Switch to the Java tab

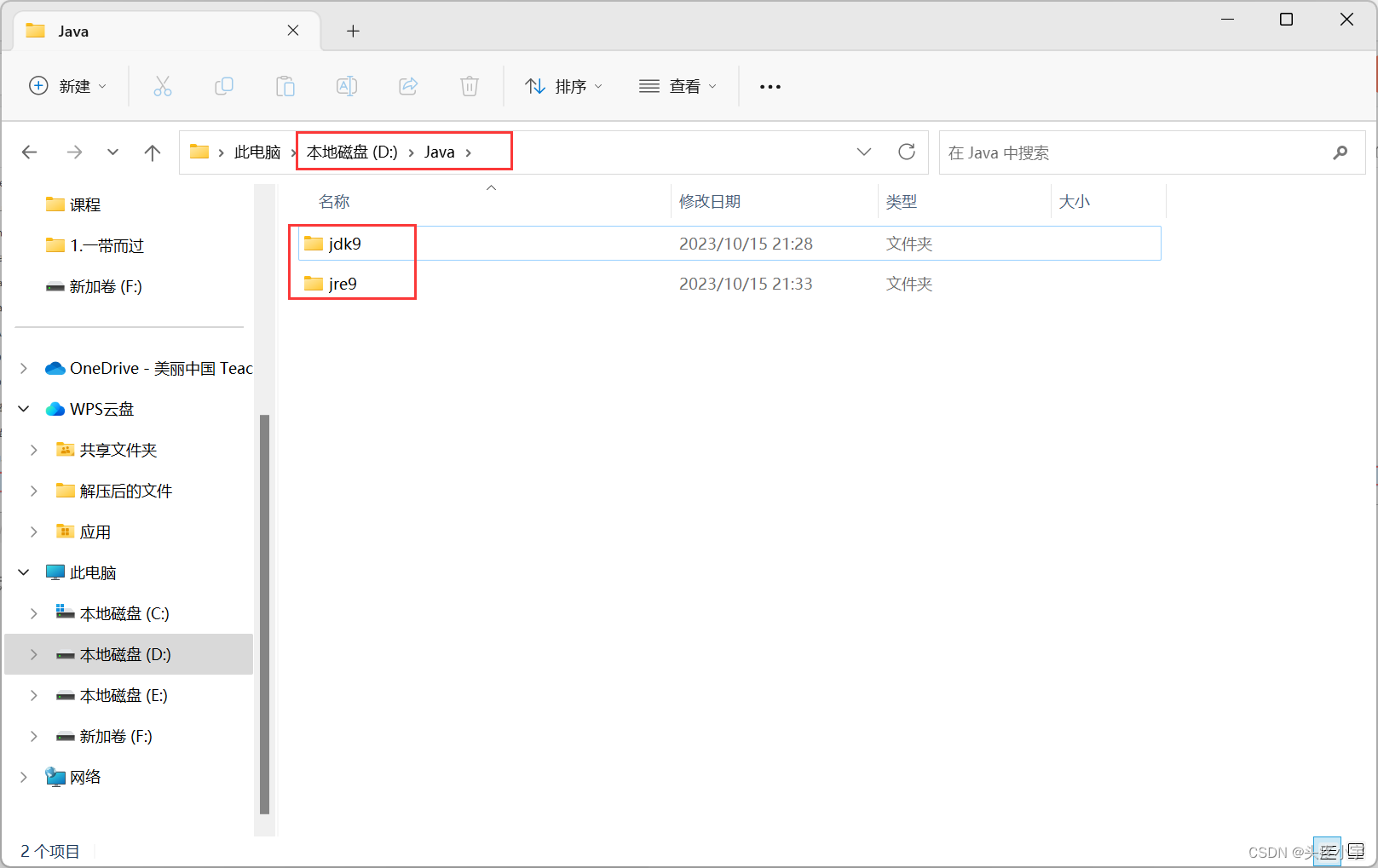coord(72,31)
